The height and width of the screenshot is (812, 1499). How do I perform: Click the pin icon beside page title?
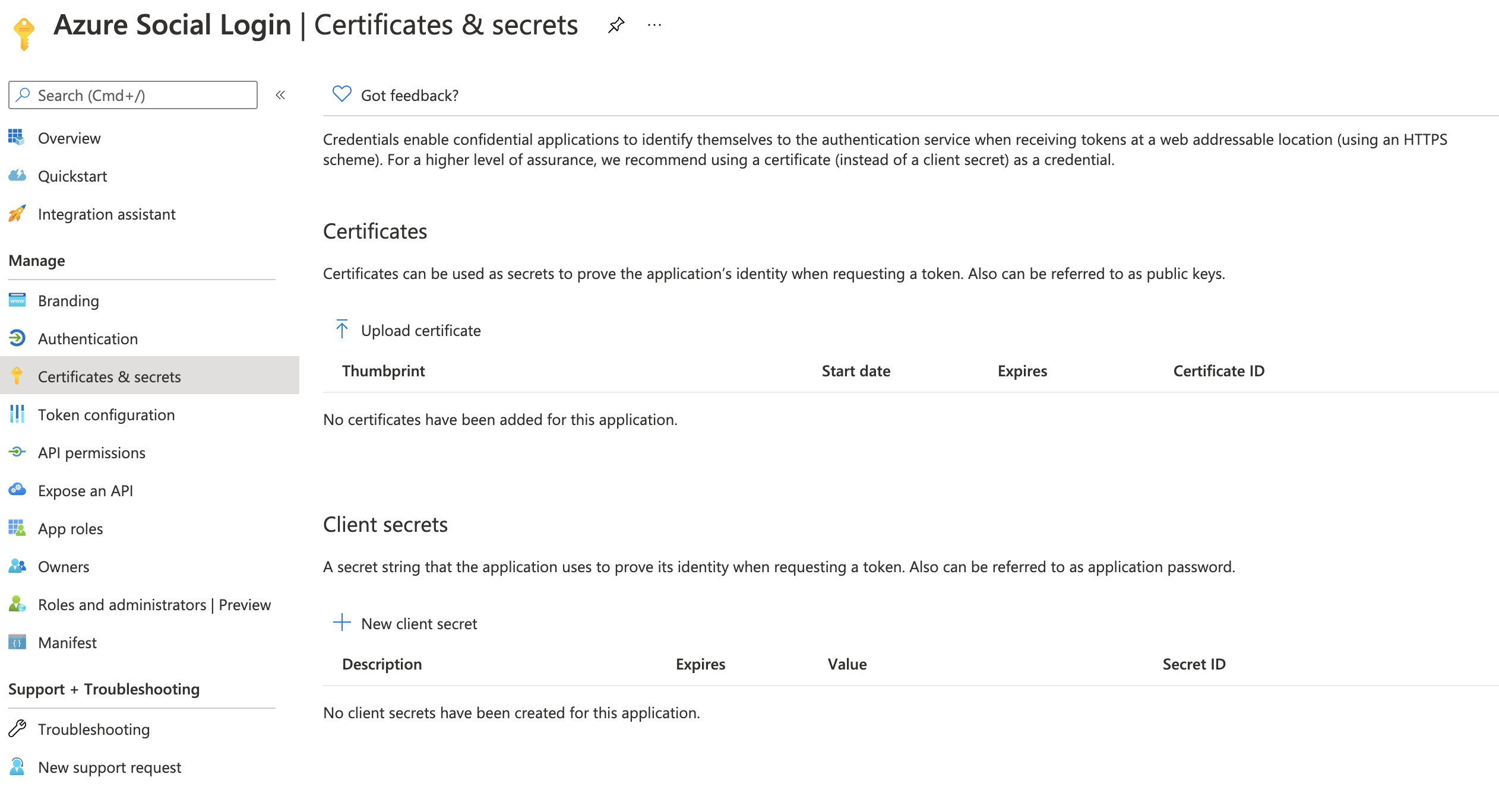pos(616,25)
